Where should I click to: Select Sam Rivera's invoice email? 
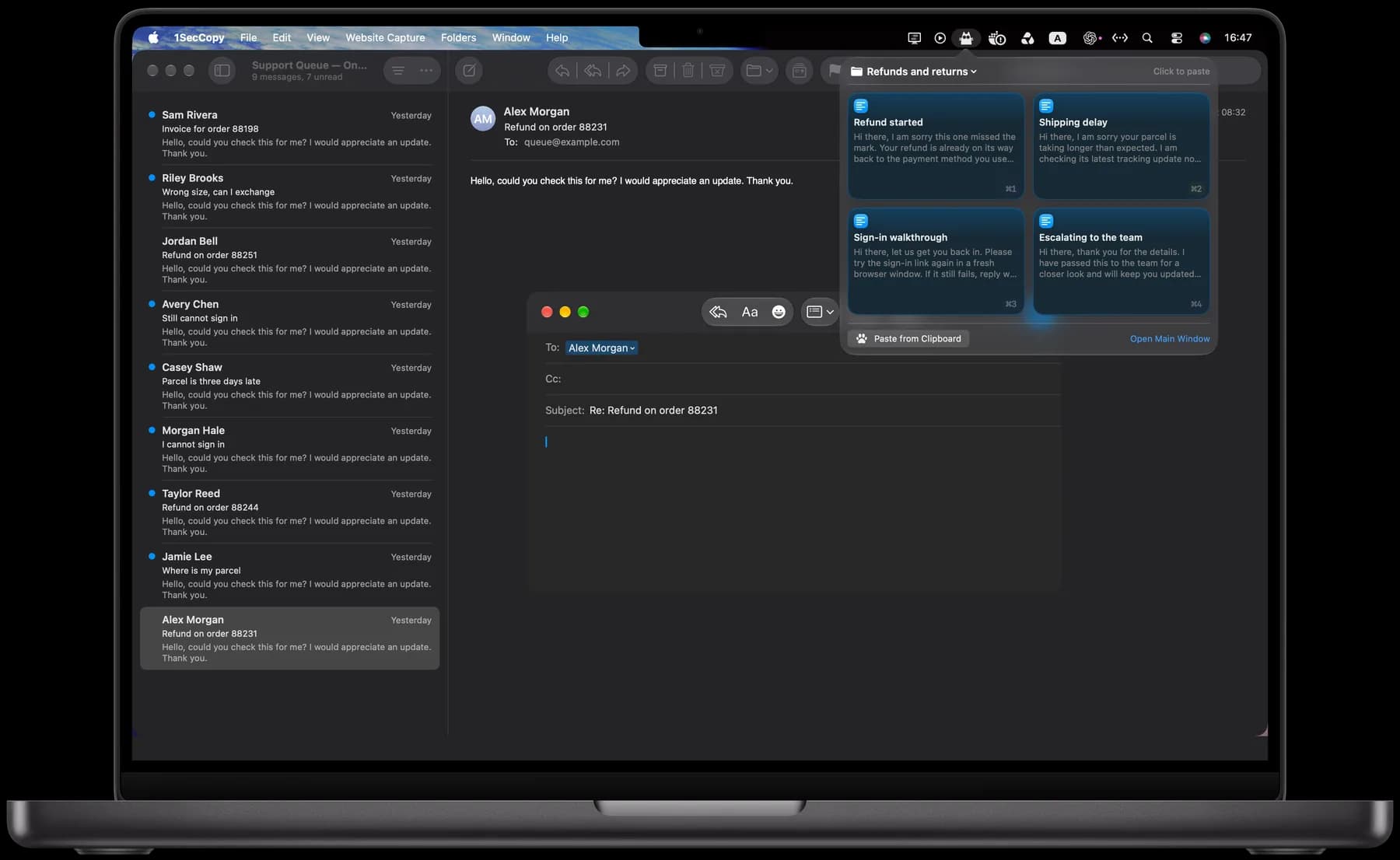[x=289, y=134]
